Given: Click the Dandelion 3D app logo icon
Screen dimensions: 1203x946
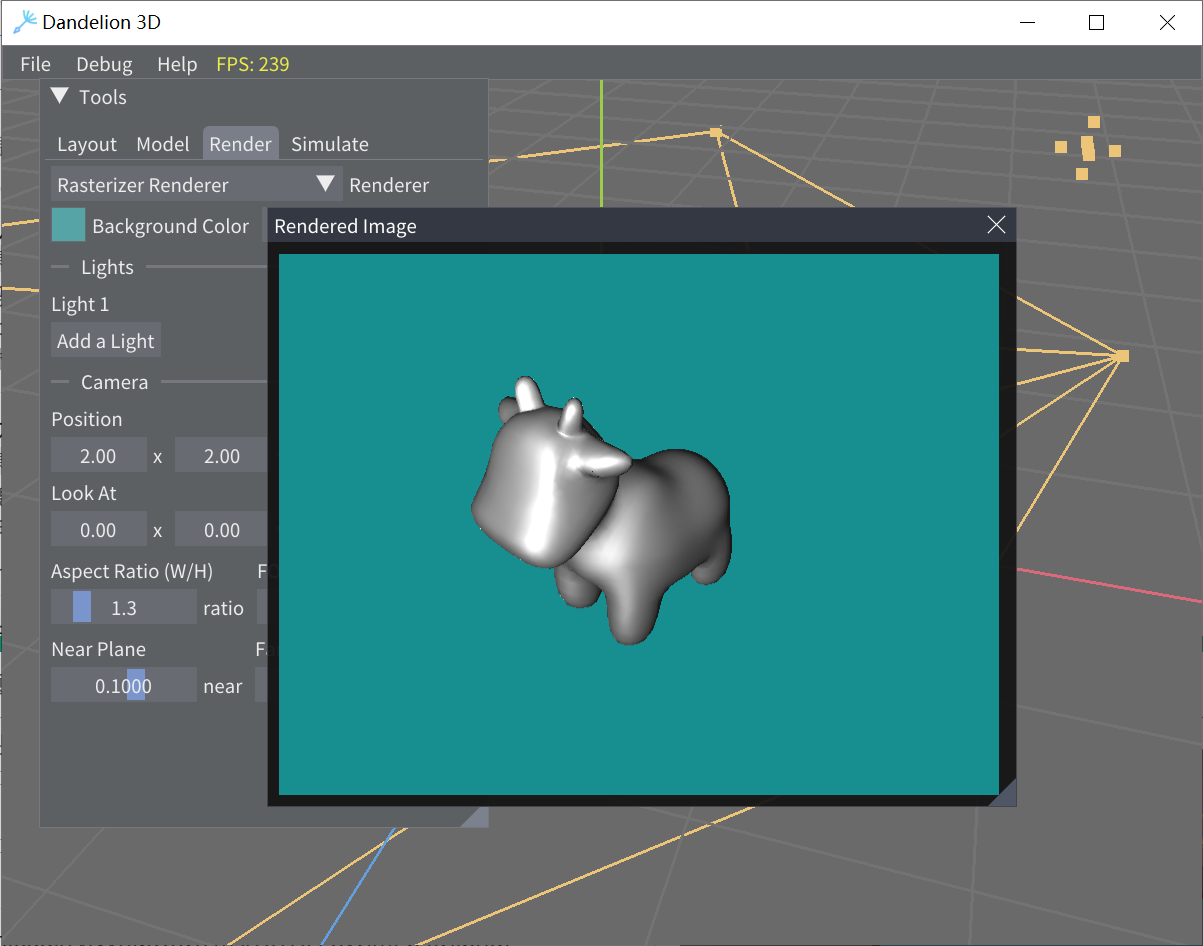Looking at the screenshot, I should pos(25,22).
